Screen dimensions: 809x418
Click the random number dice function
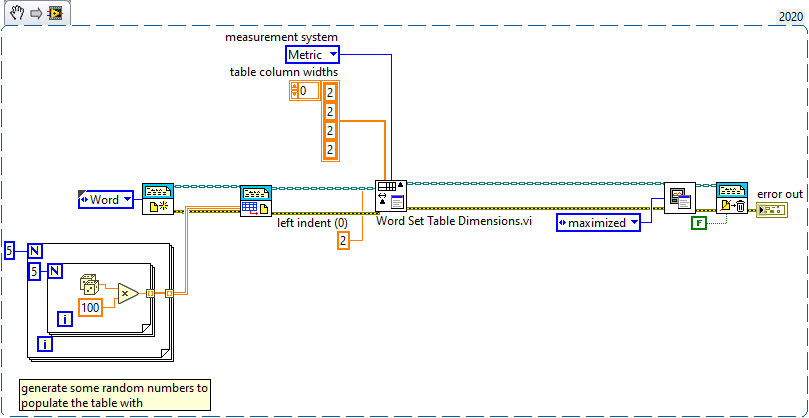pyautogui.click(x=90, y=284)
